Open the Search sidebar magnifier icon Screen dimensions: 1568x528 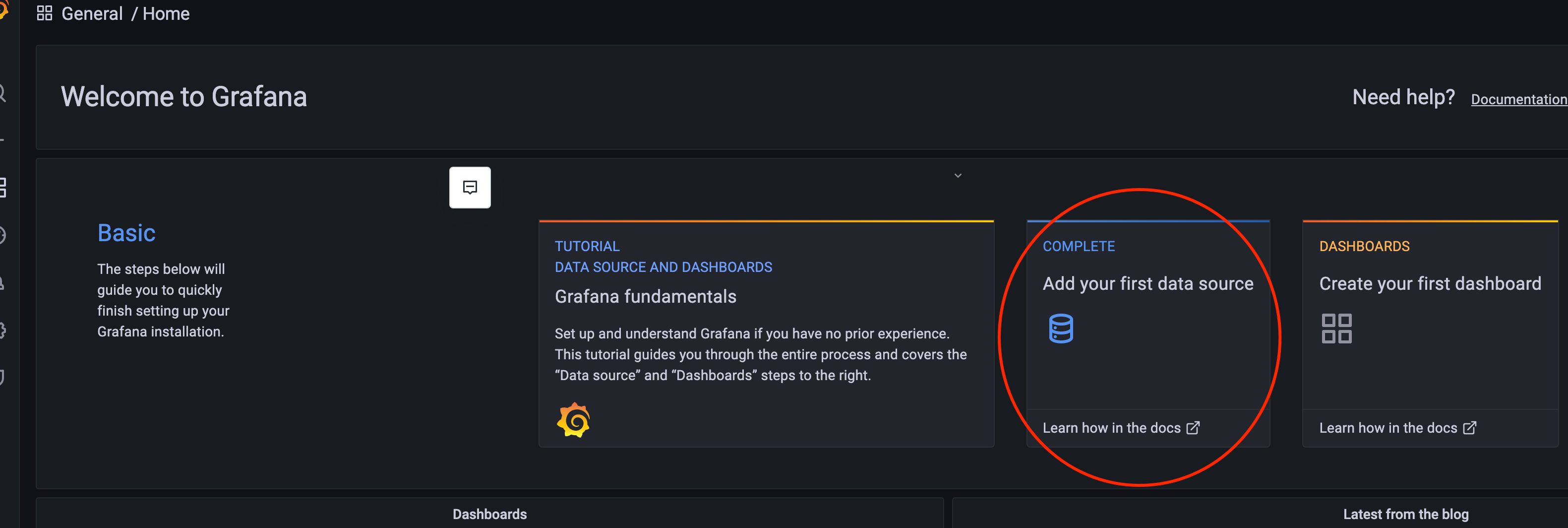pyautogui.click(x=2, y=94)
